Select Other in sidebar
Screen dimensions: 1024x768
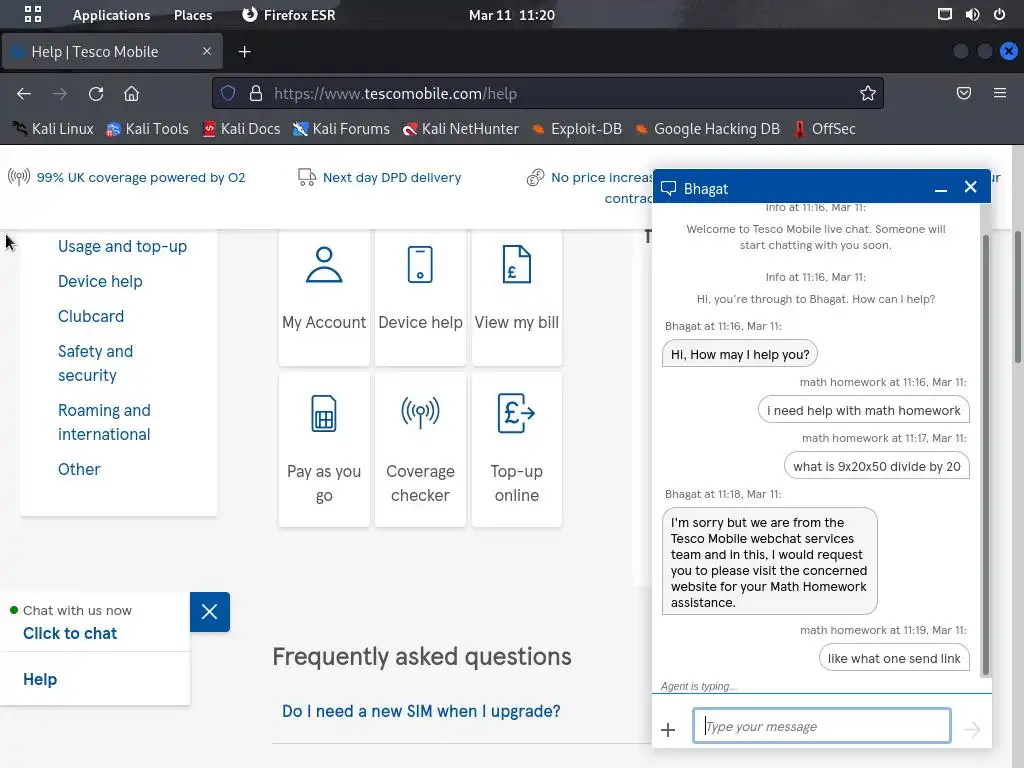click(x=79, y=469)
